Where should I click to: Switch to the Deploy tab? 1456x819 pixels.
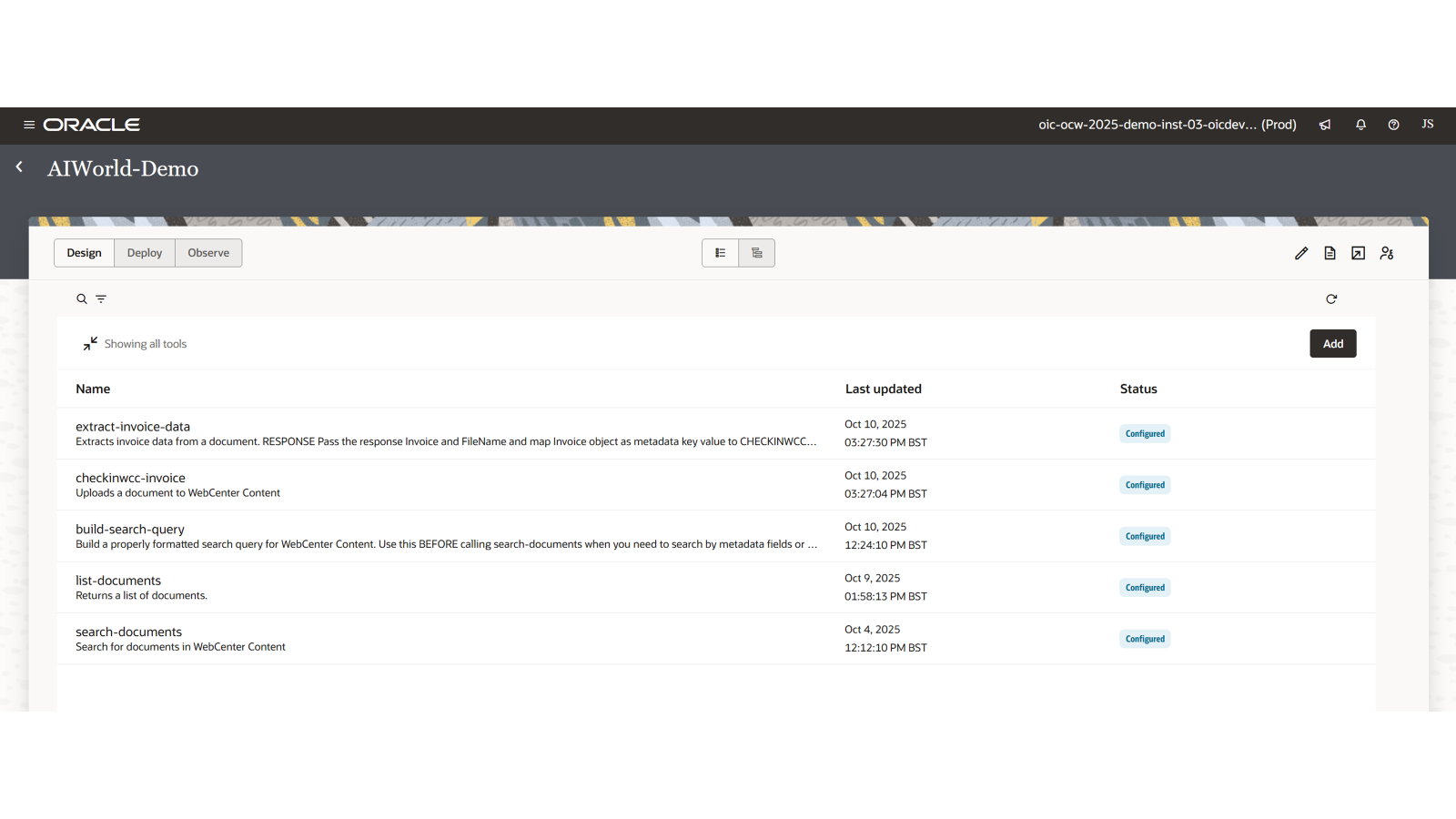(144, 252)
